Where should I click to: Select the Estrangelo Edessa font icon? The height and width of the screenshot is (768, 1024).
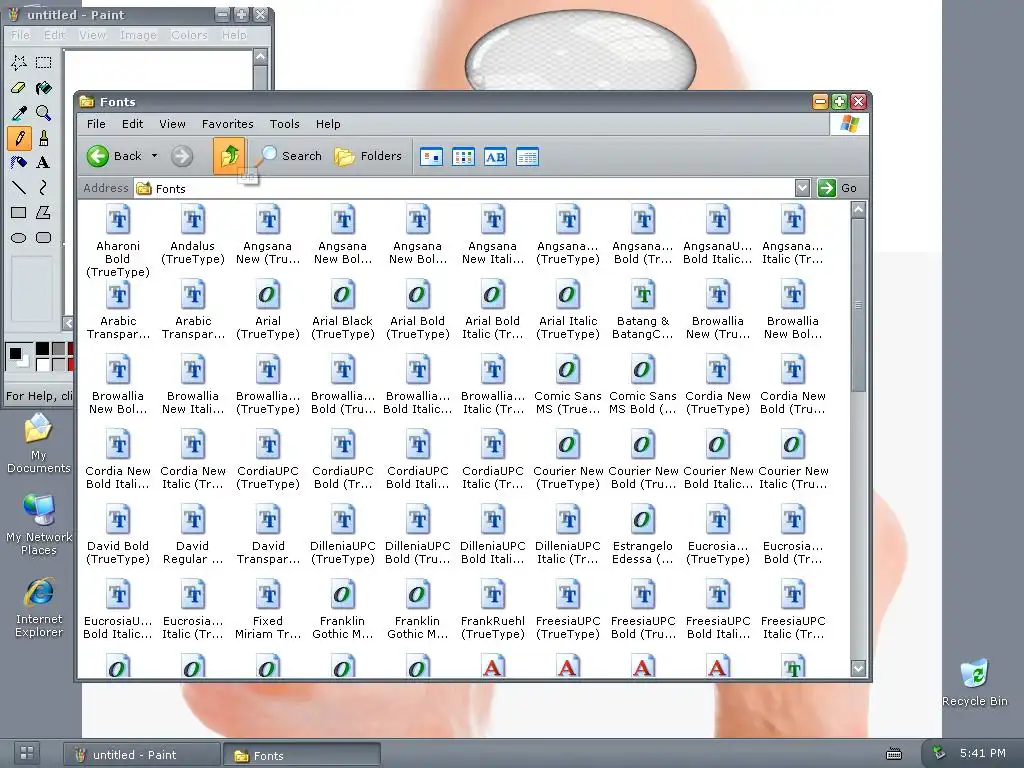point(643,520)
